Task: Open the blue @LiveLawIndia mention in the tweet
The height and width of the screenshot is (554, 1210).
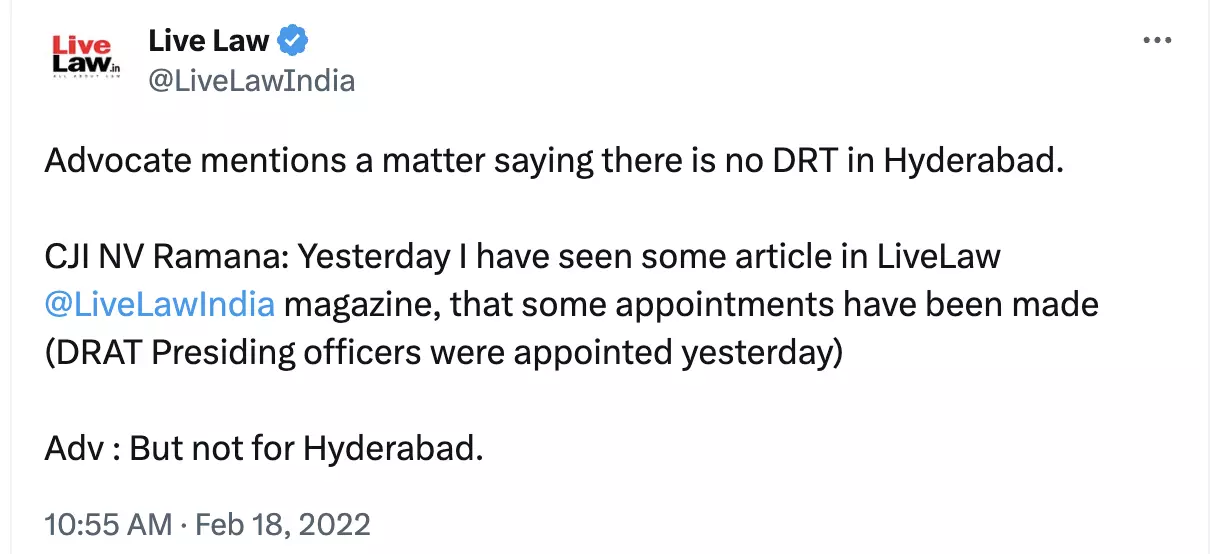Action: click(160, 302)
